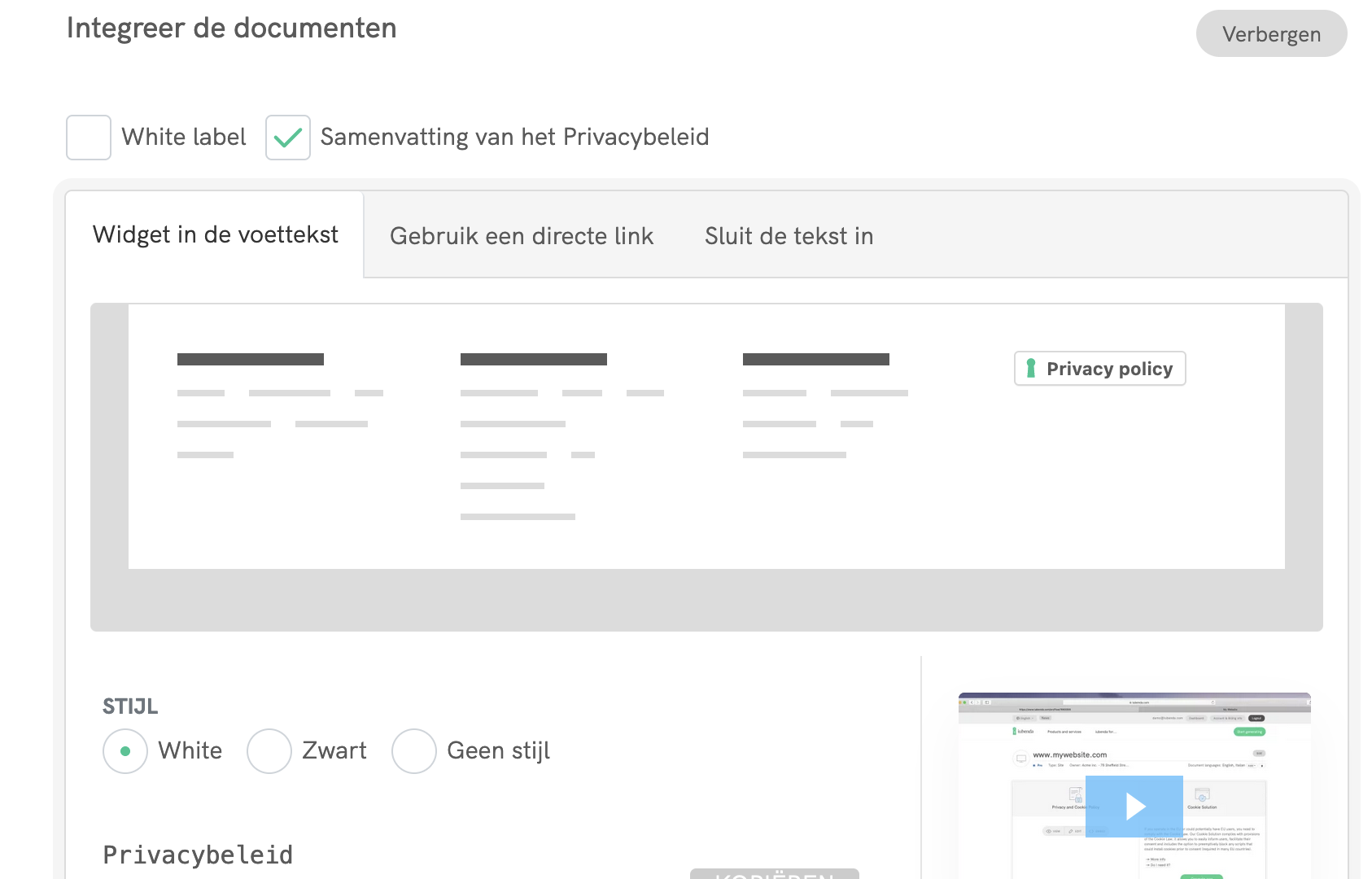This screenshot has width=1372, height=879.
Task: Switch to Sluit de tekst in tab
Action: point(789,236)
